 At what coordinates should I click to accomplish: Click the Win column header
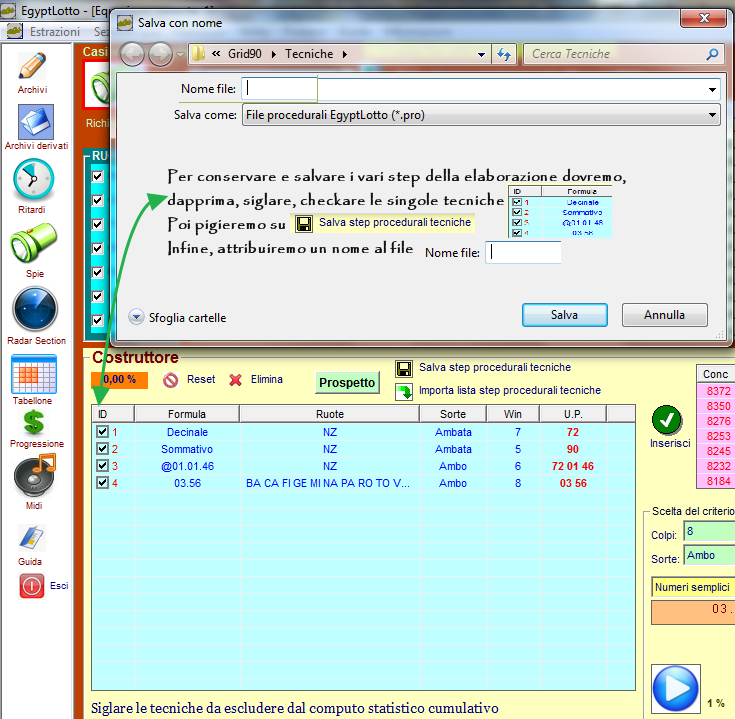[513, 414]
